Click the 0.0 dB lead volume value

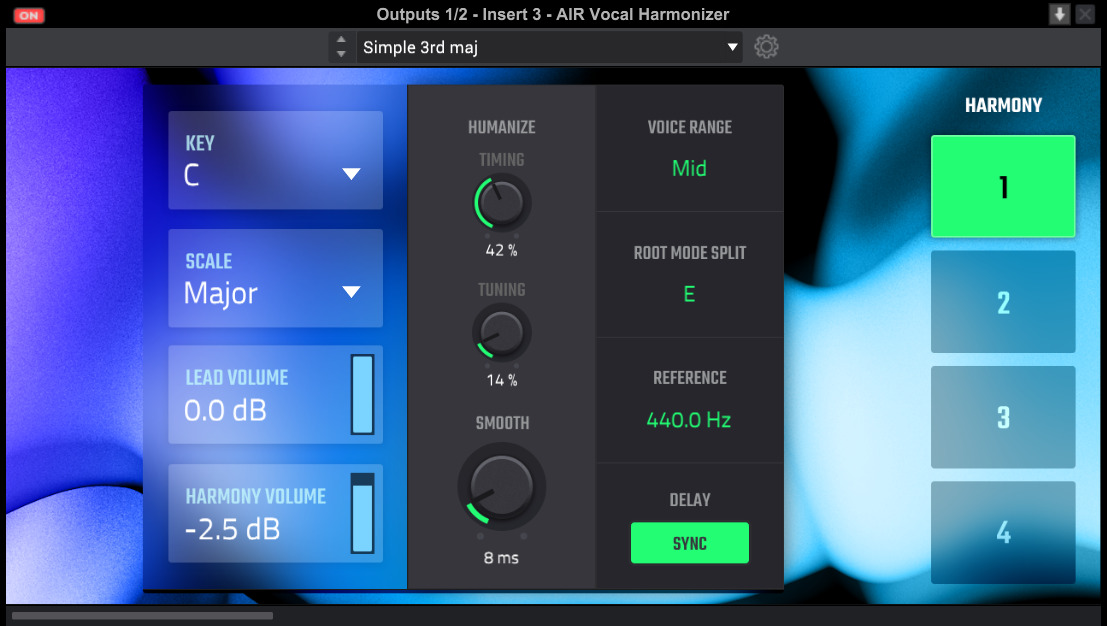(225, 411)
